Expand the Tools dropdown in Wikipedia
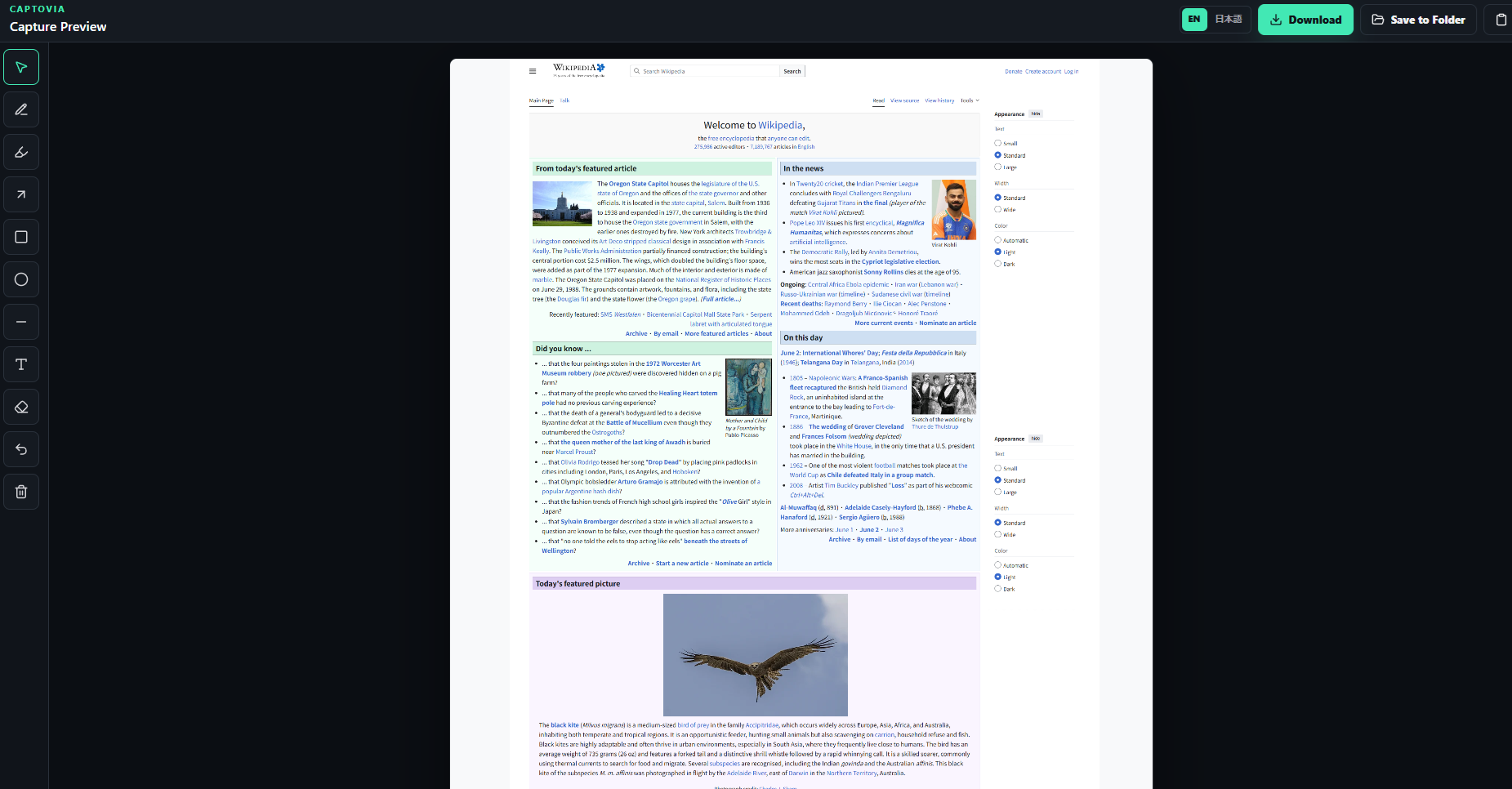The image size is (1512, 789). coord(970,100)
